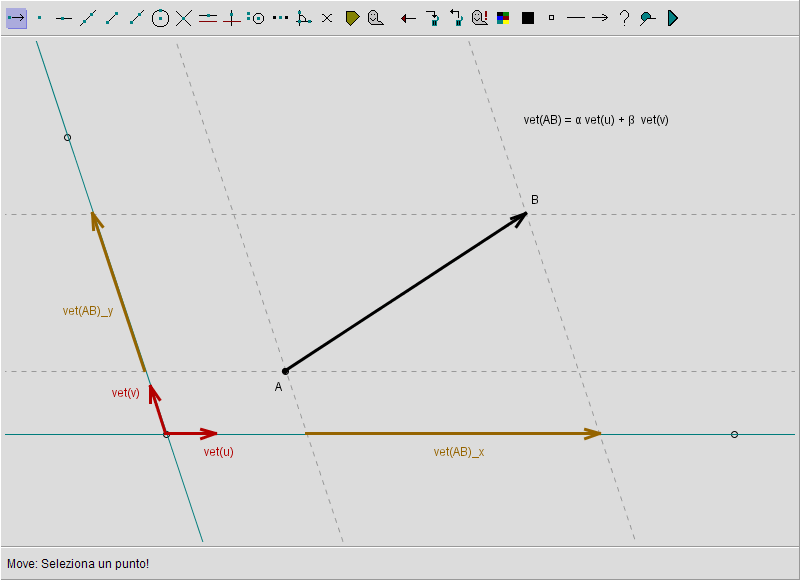Click the up-turning arrow macro icon

pos(456,18)
